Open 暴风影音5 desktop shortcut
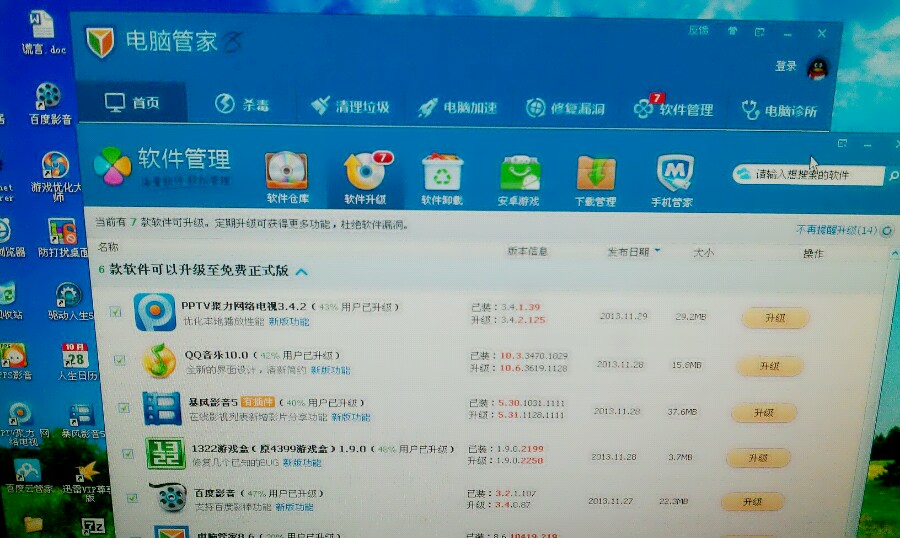Screen dimensions: 900x538 click(83, 421)
